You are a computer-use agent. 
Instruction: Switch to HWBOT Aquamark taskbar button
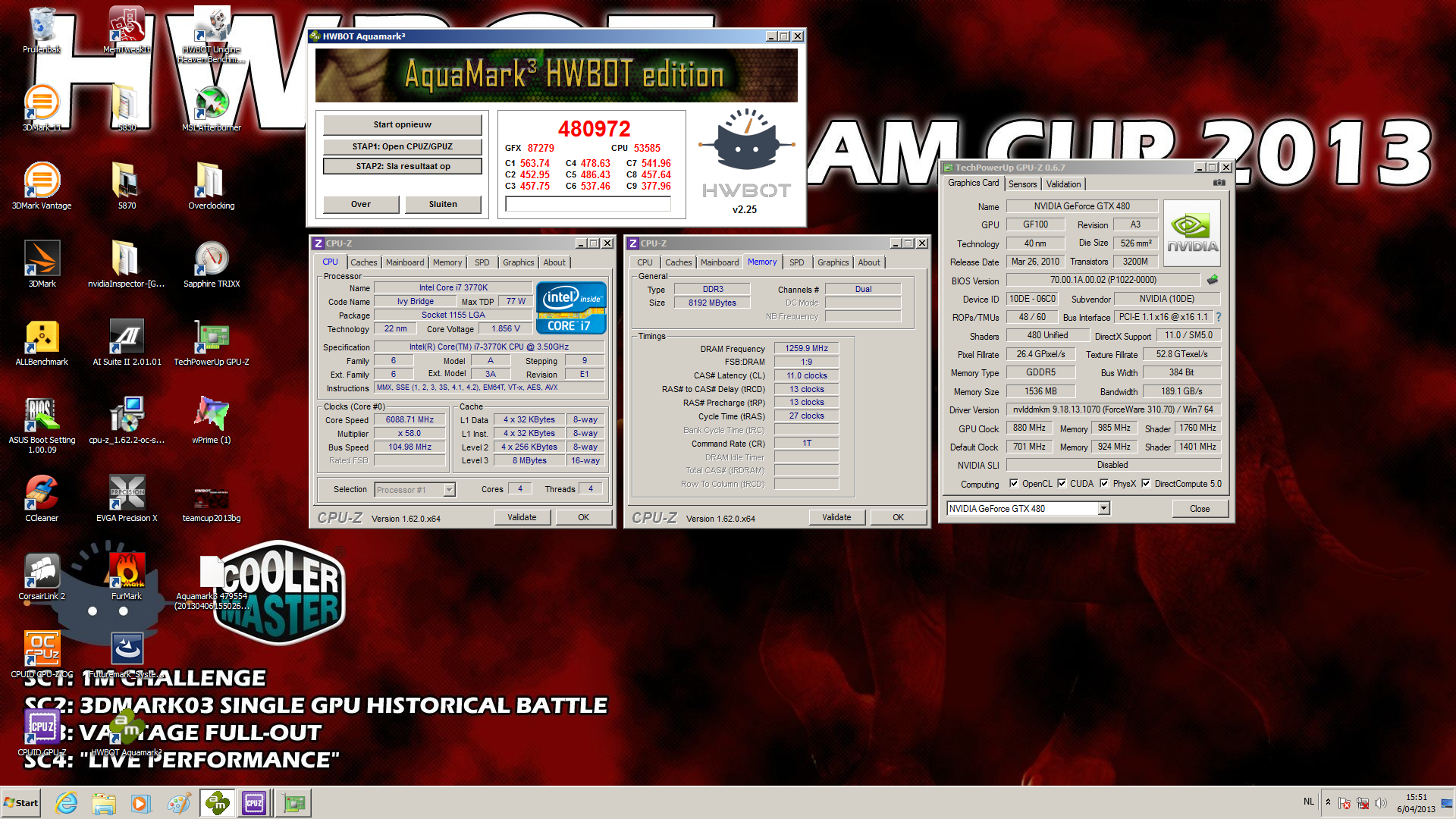[217, 803]
